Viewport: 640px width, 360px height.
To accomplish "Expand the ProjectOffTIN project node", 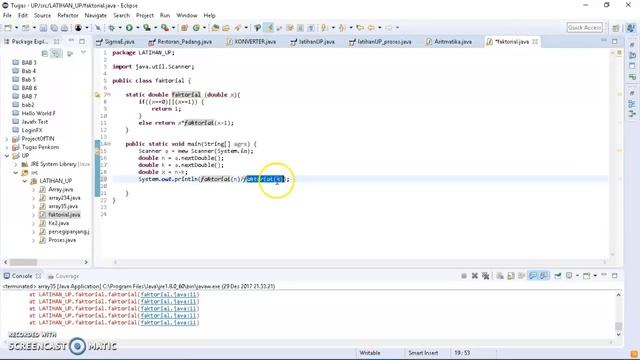I will pos(7,139).
